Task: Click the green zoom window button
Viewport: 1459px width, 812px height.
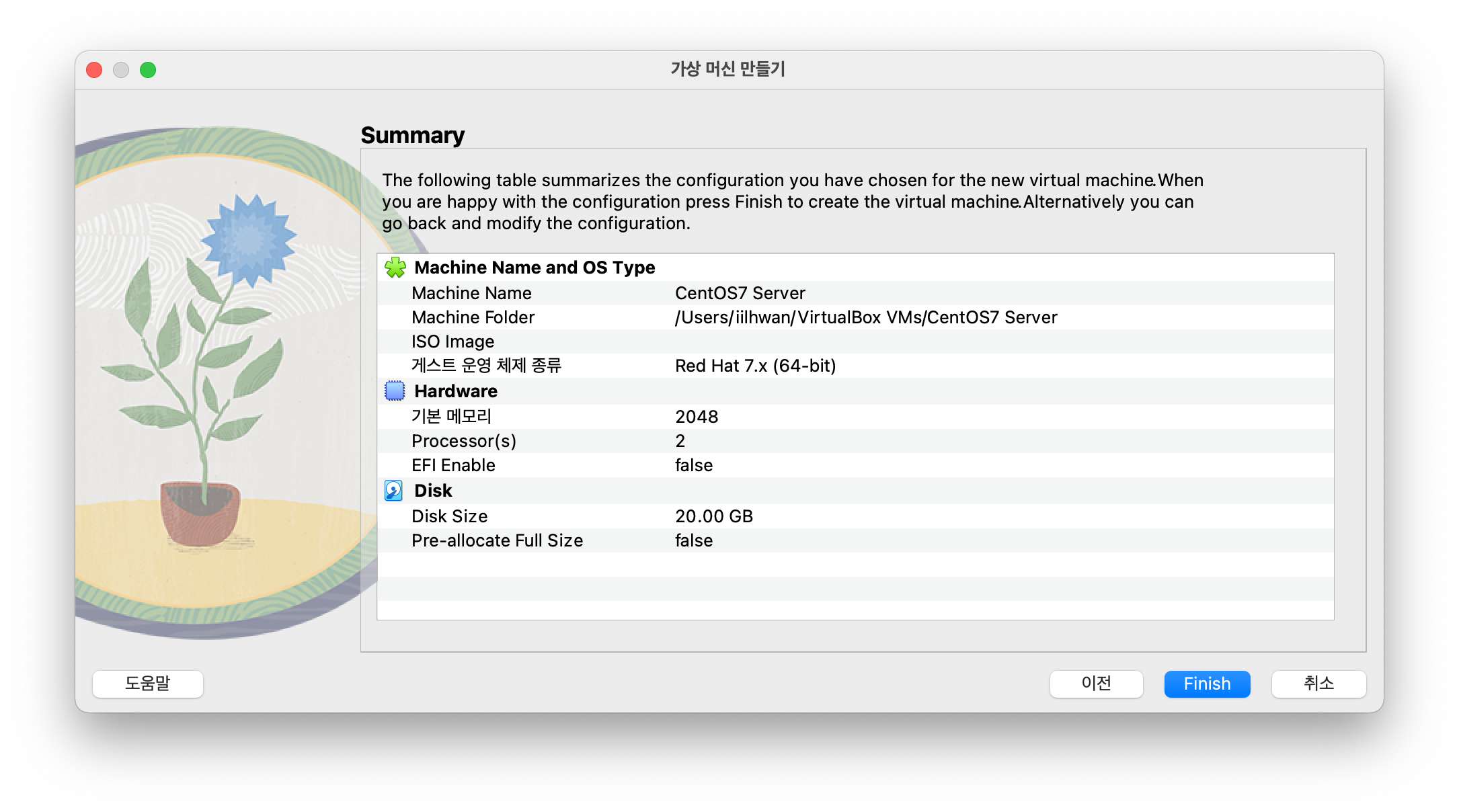Action: [x=148, y=70]
